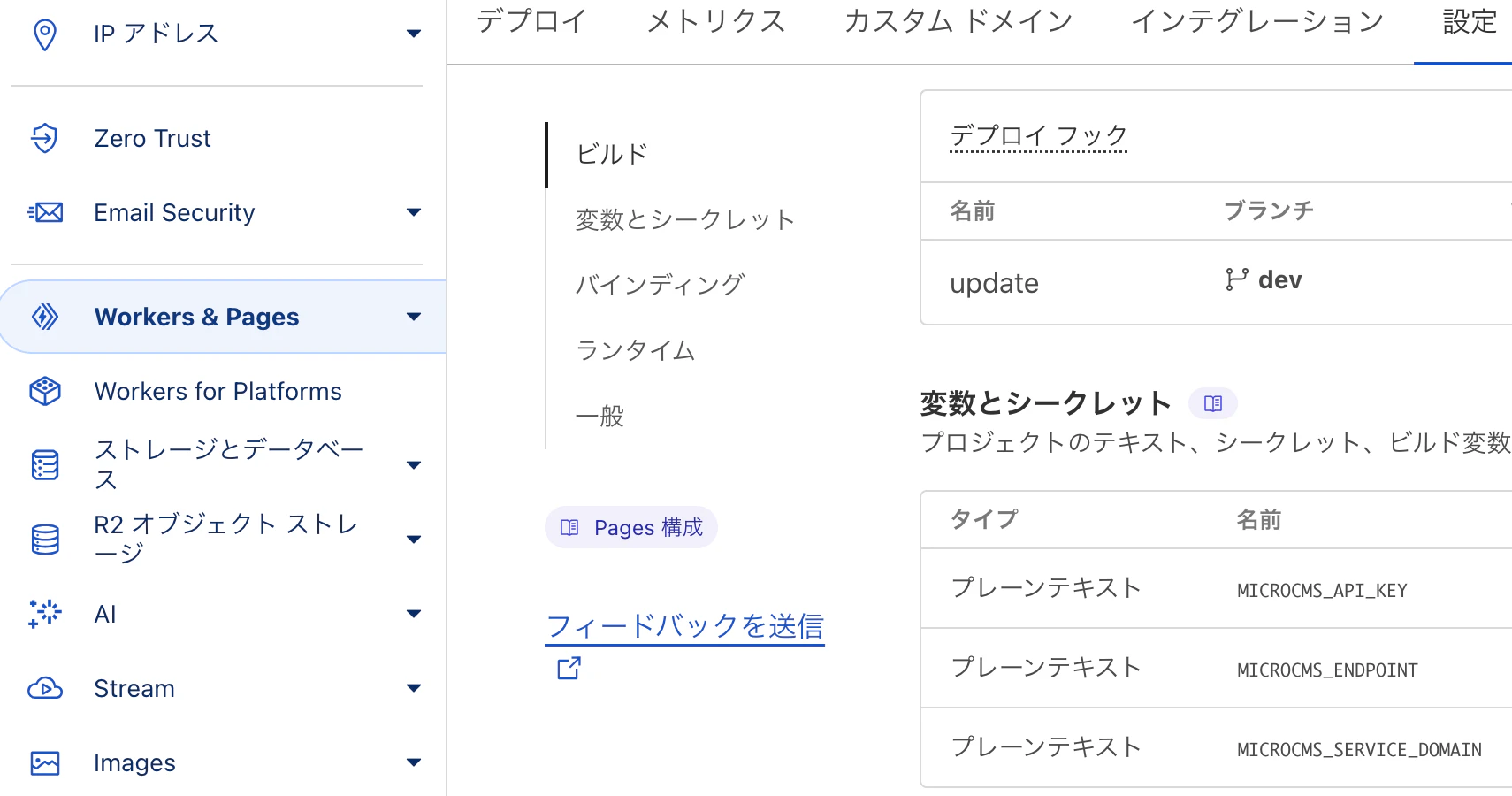Expand the R2 オブジェクト ストレージ arrow

click(413, 540)
